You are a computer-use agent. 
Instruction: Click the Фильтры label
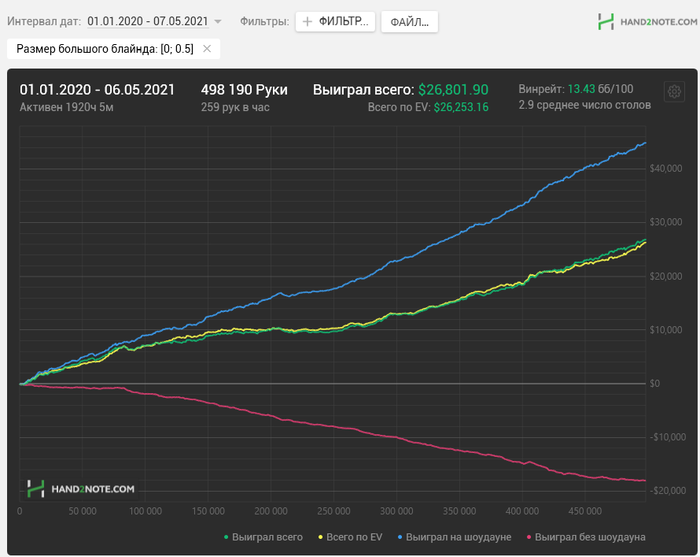(264, 21)
